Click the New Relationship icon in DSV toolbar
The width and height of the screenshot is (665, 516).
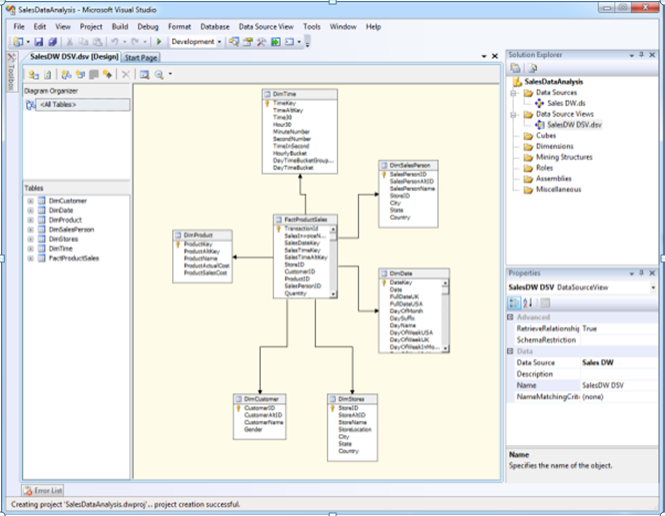108,75
